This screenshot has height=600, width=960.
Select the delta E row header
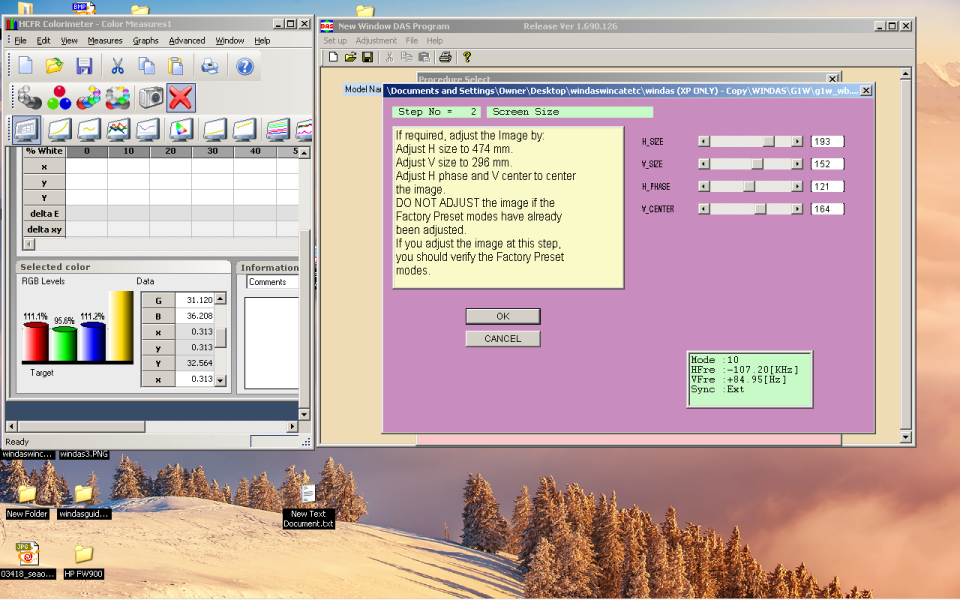[x=44, y=214]
